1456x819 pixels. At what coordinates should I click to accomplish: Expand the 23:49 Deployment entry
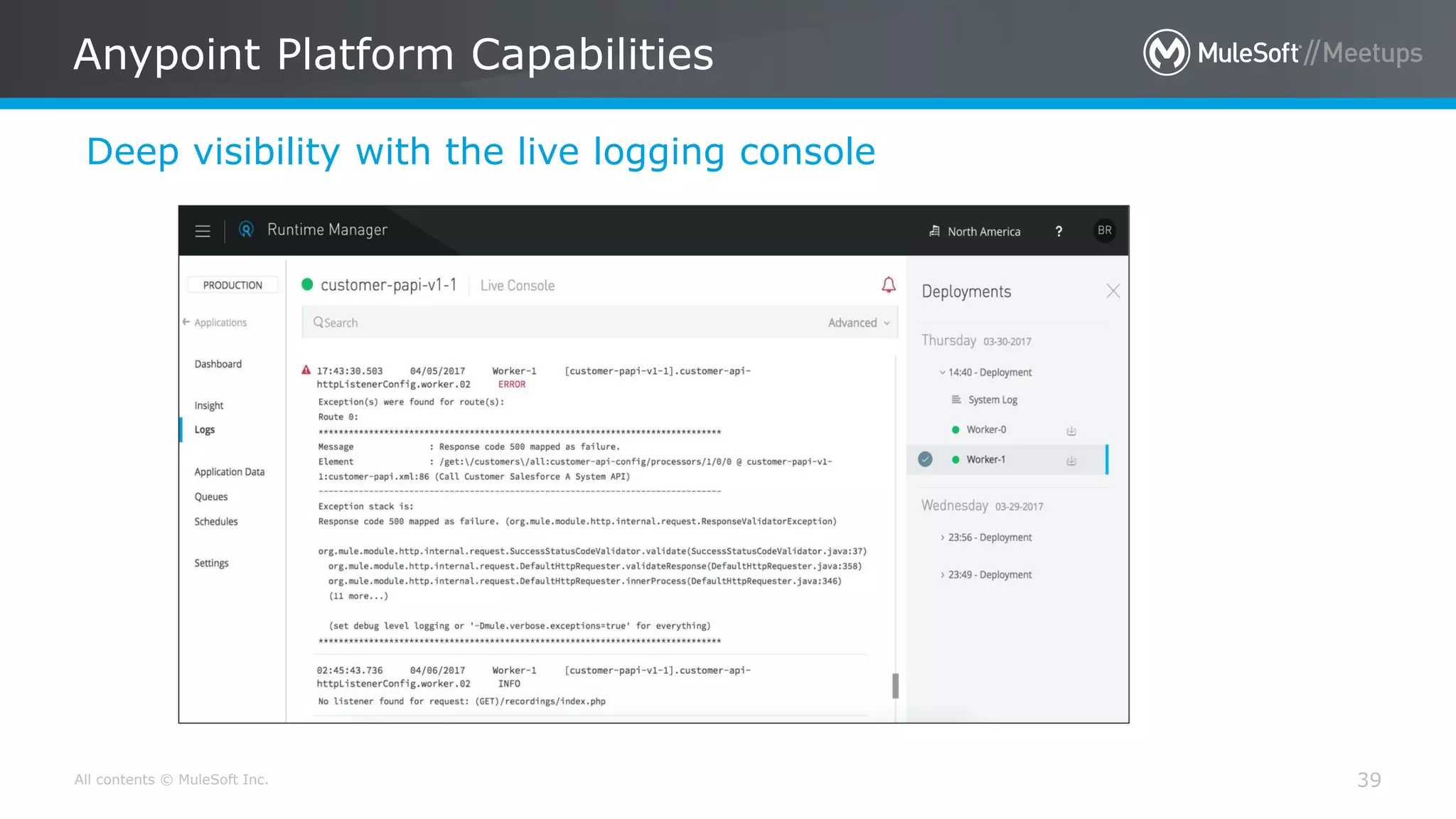(943, 574)
